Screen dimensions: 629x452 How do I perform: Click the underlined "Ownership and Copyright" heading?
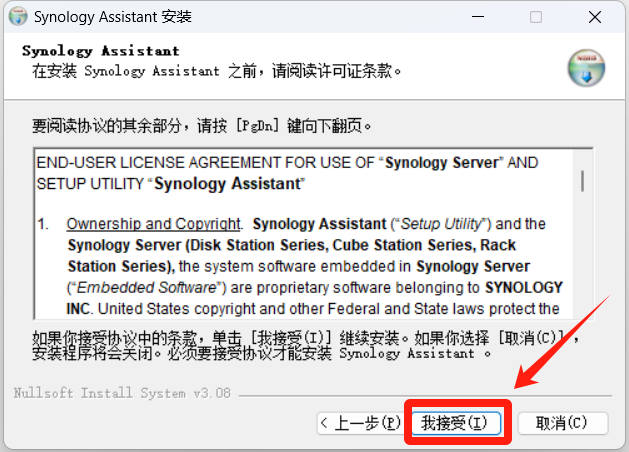pyautogui.click(x=154, y=224)
